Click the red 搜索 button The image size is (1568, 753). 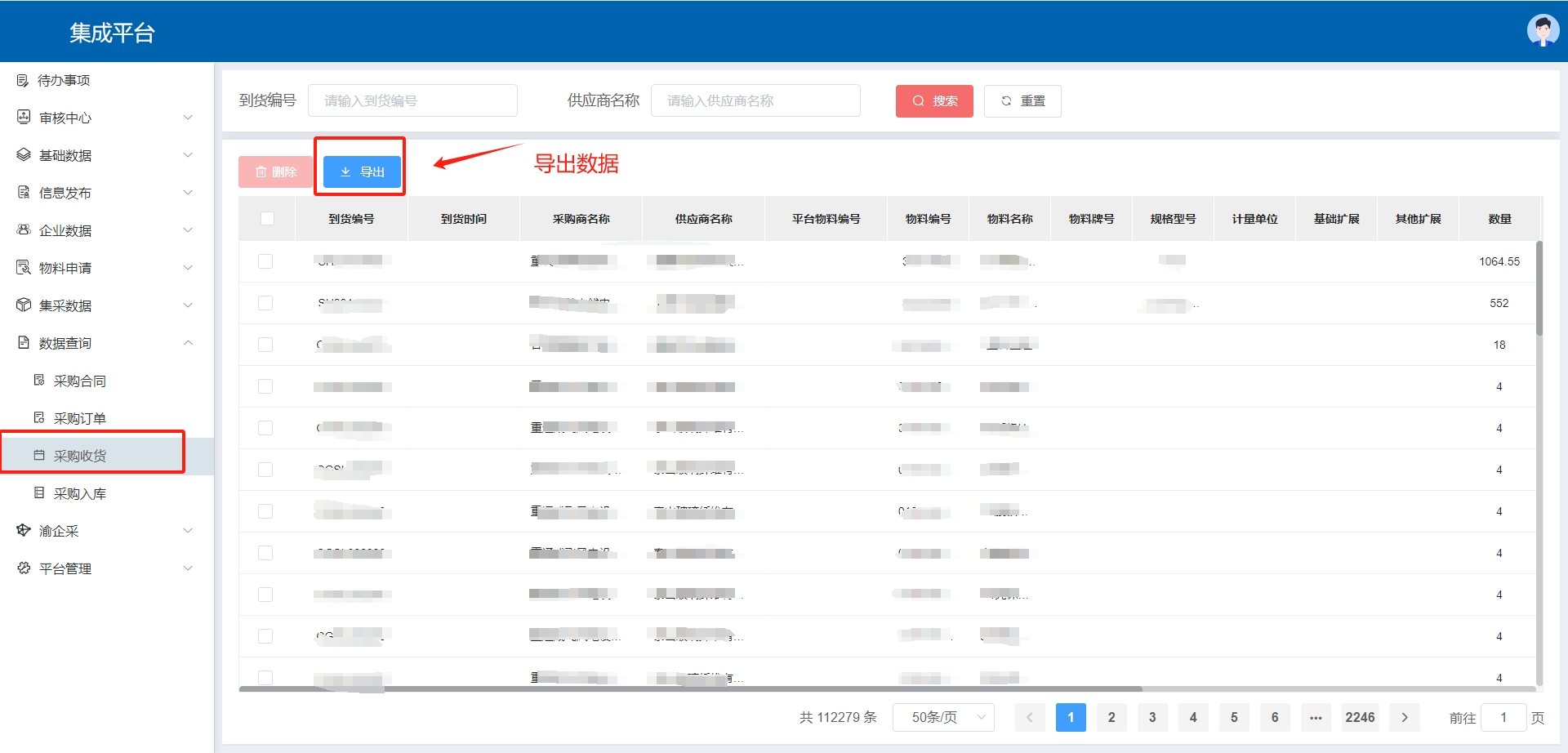[x=934, y=101]
